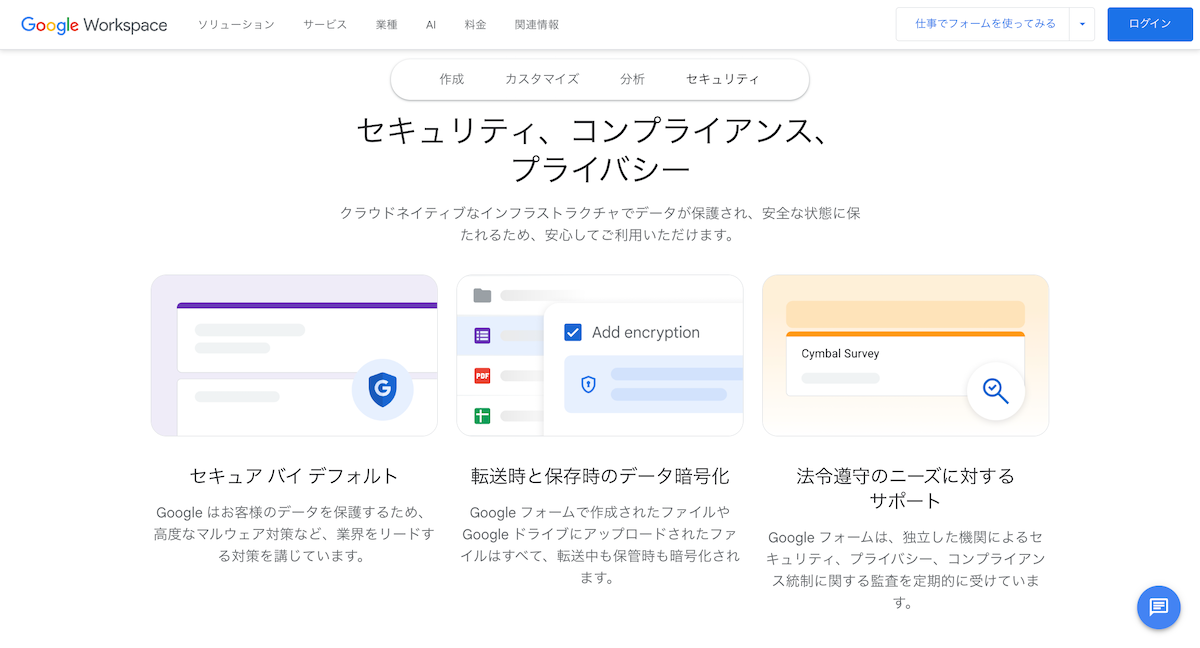Open the AI menu item
1200x648 pixels.
tap(431, 24)
